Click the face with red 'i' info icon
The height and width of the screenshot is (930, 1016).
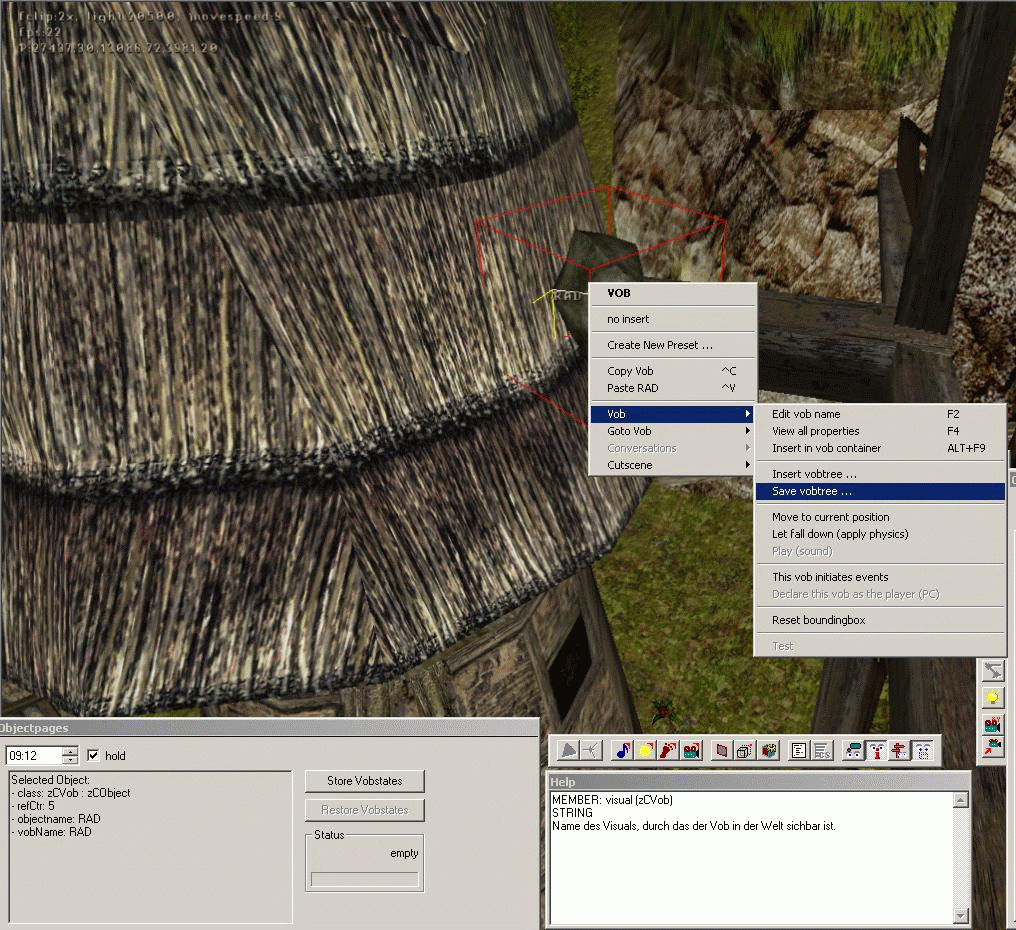point(876,750)
